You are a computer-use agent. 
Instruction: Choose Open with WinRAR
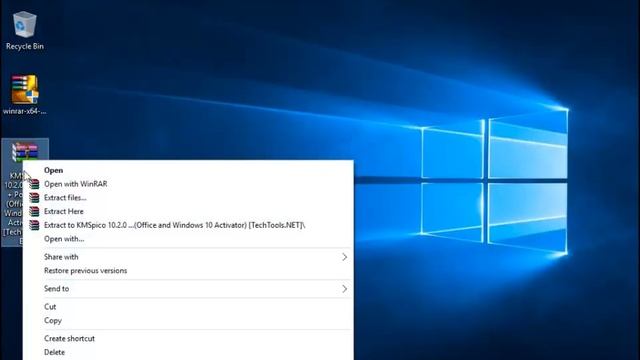(x=188, y=184)
